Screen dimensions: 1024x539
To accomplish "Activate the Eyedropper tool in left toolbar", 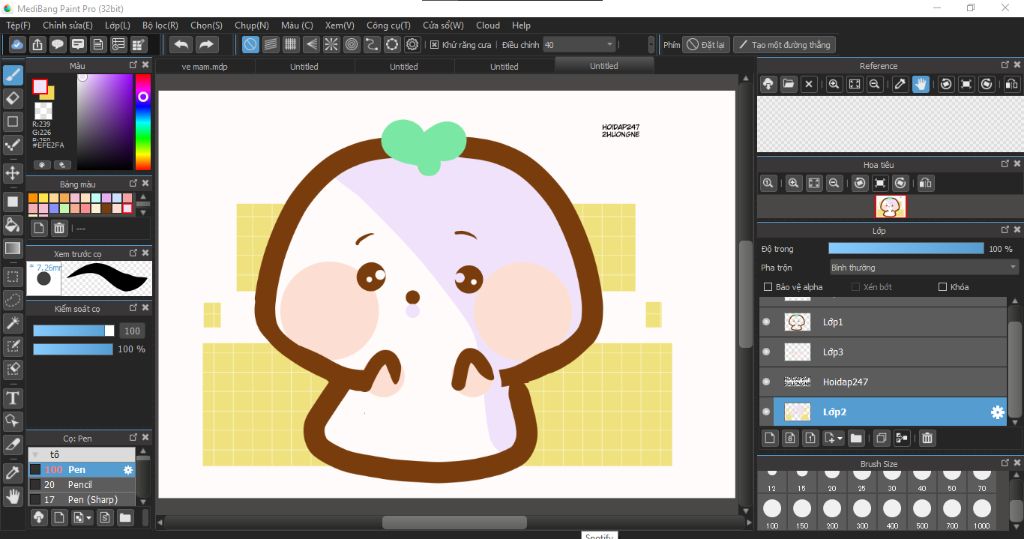I will [13, 471].
